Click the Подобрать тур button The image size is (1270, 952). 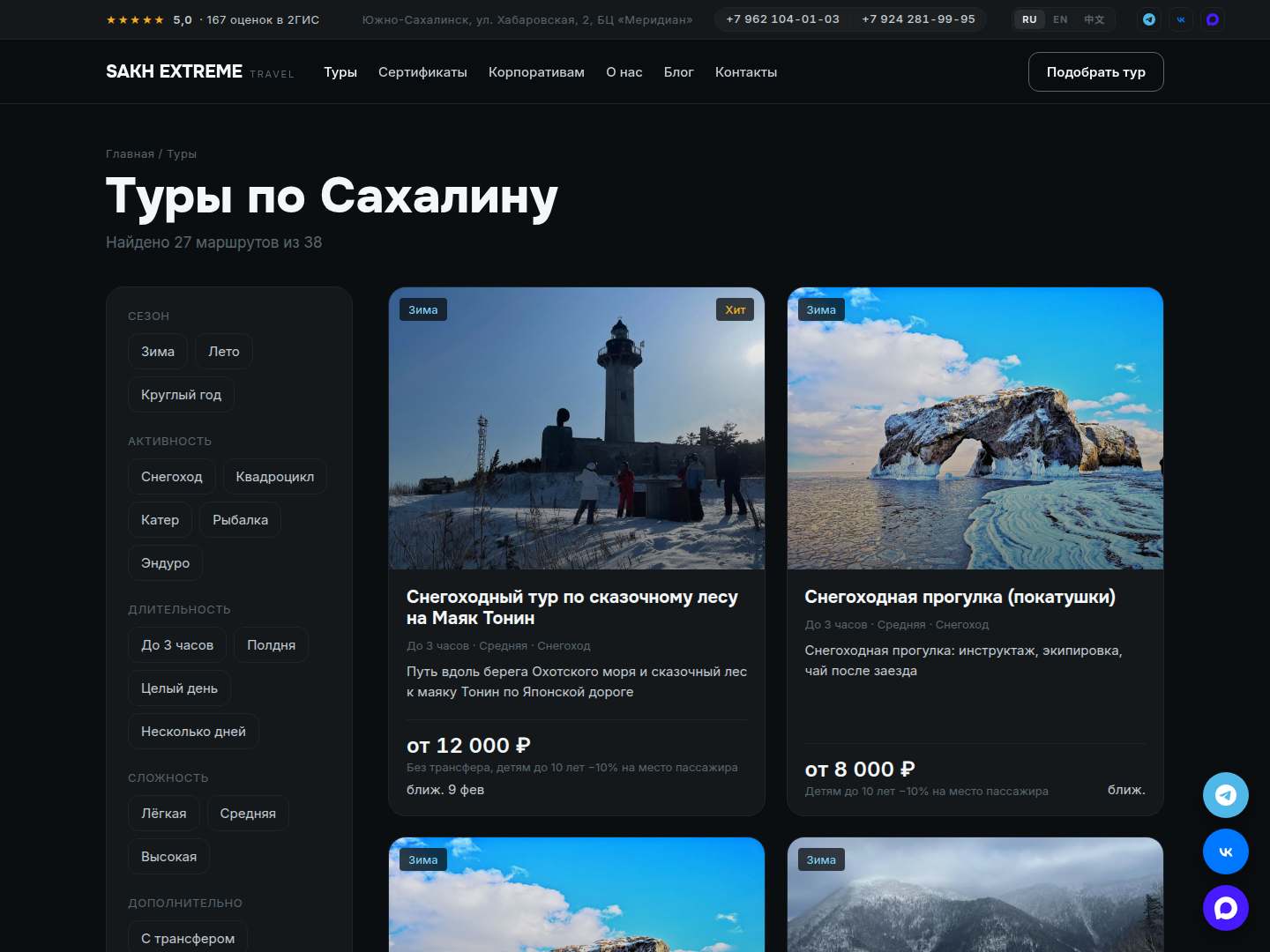click(x=1096, y=71)
